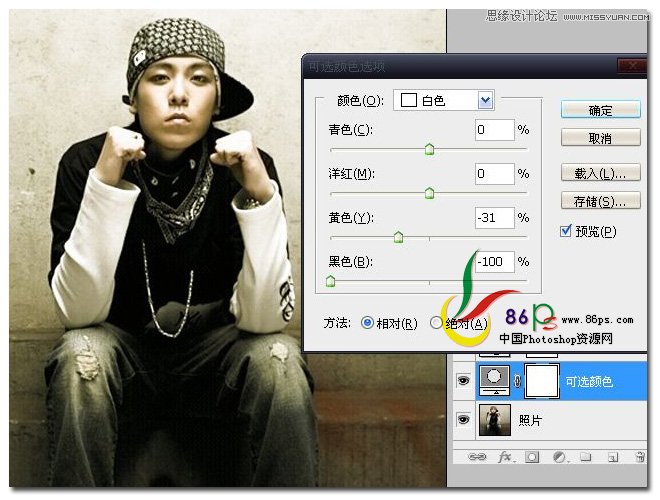Delete layer trash icon
This screenshot has height=500, width=660.
coord(640,457)
